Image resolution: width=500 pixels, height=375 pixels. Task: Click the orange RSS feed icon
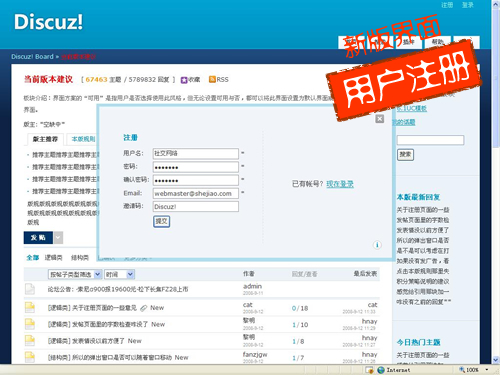212,79
